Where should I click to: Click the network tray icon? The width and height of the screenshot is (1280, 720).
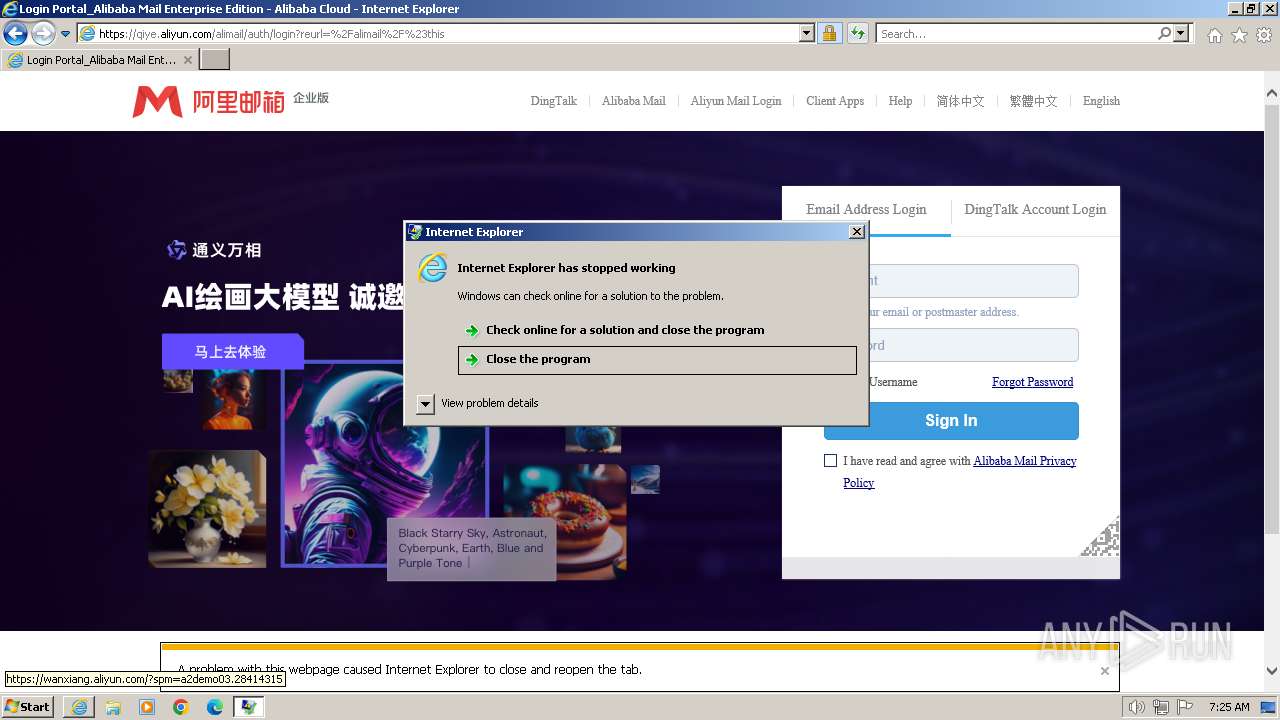click(1161, 707)
